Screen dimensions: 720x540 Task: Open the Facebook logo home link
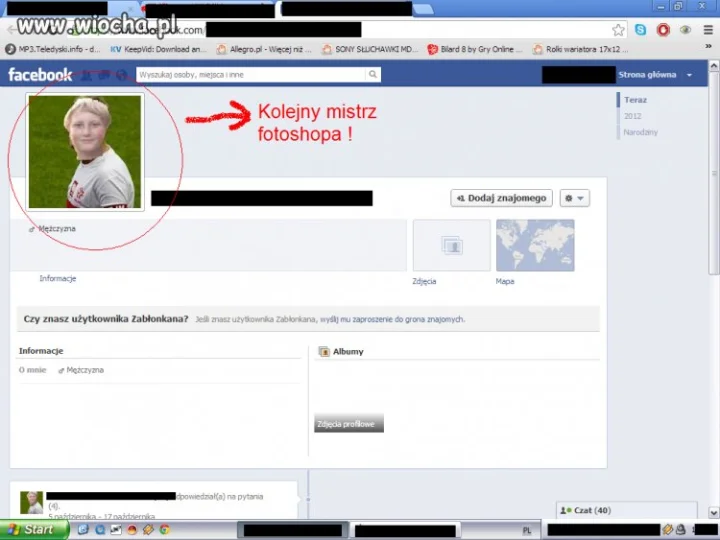(40, 74)
